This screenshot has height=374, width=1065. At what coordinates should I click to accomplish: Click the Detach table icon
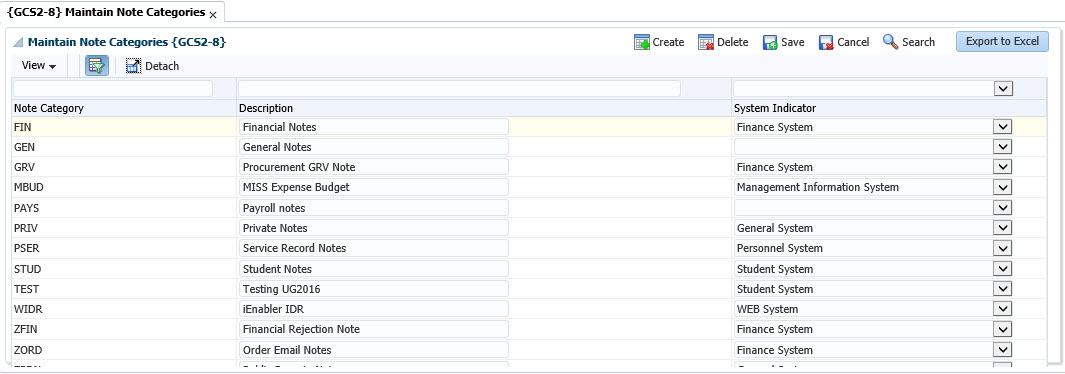[133, 66]
